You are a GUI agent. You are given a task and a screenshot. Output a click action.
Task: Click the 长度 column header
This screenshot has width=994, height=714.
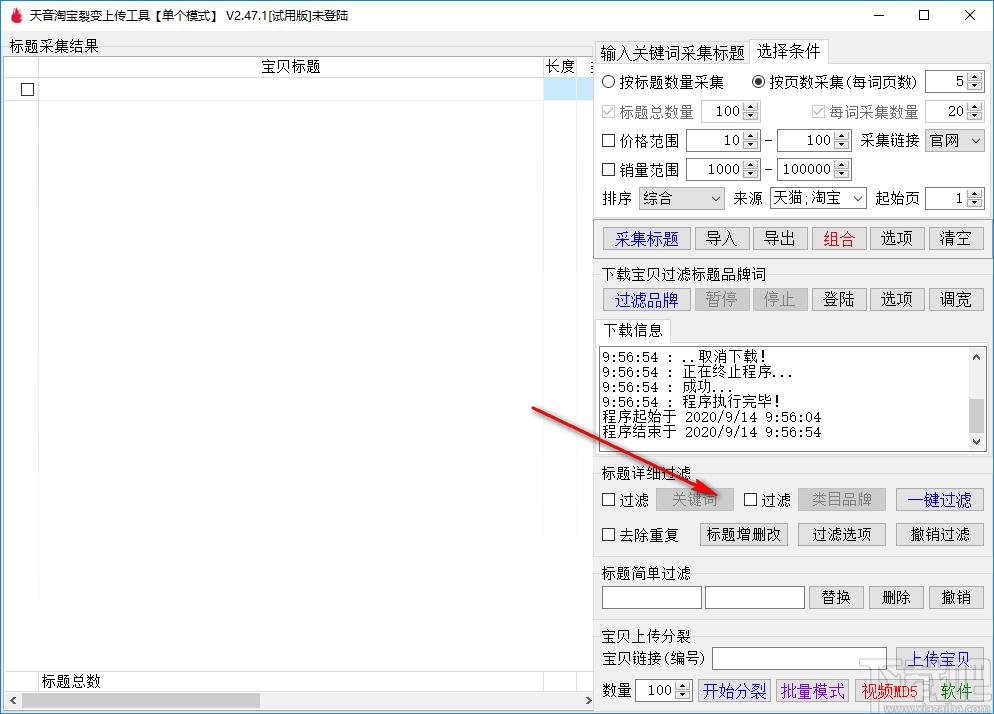click(560, 67)
